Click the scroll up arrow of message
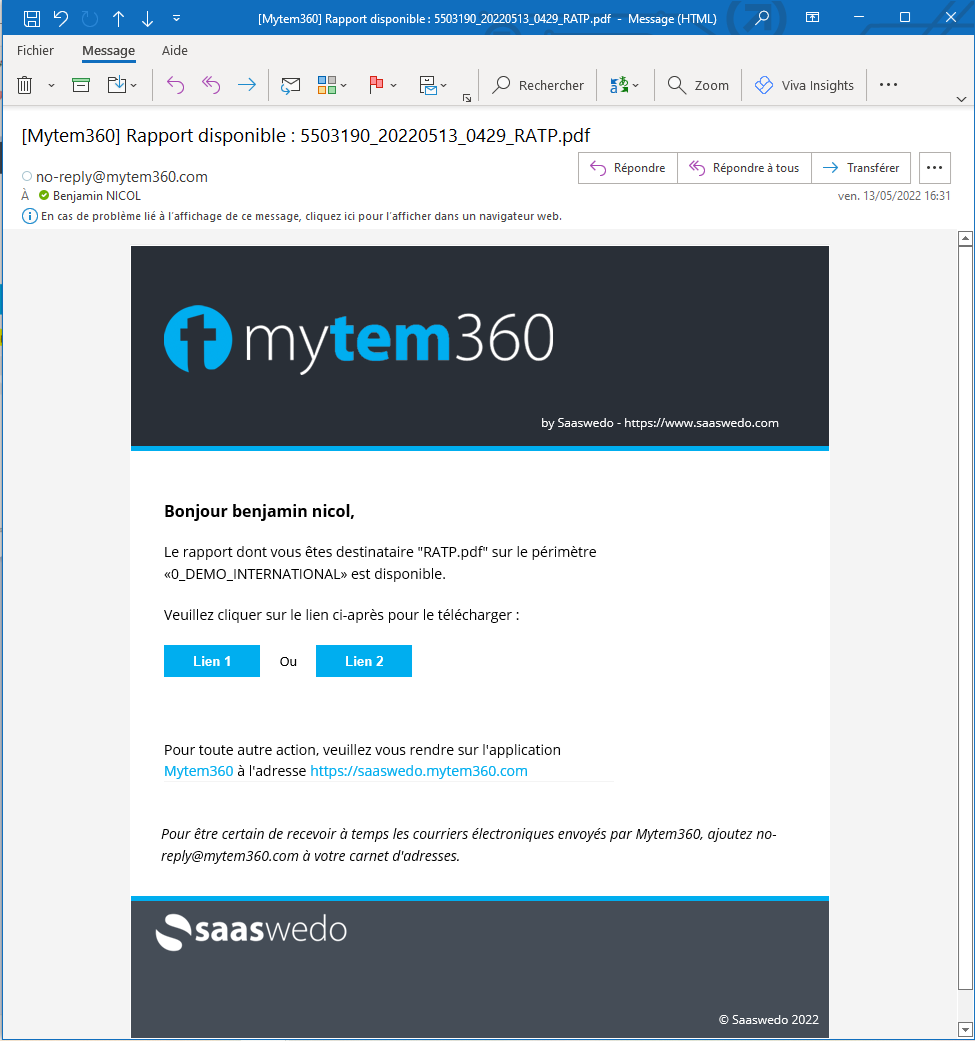Image resolution: width=975 pixels, height=1041 pixels. (965, 238)
